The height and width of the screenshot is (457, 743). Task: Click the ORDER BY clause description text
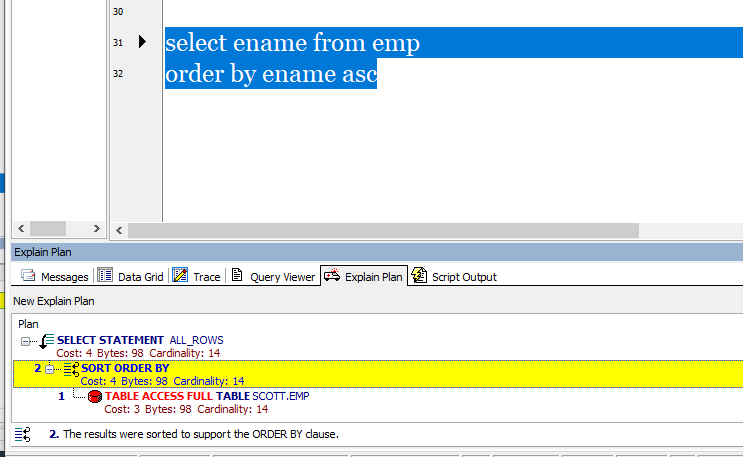[x=201, y=434]
